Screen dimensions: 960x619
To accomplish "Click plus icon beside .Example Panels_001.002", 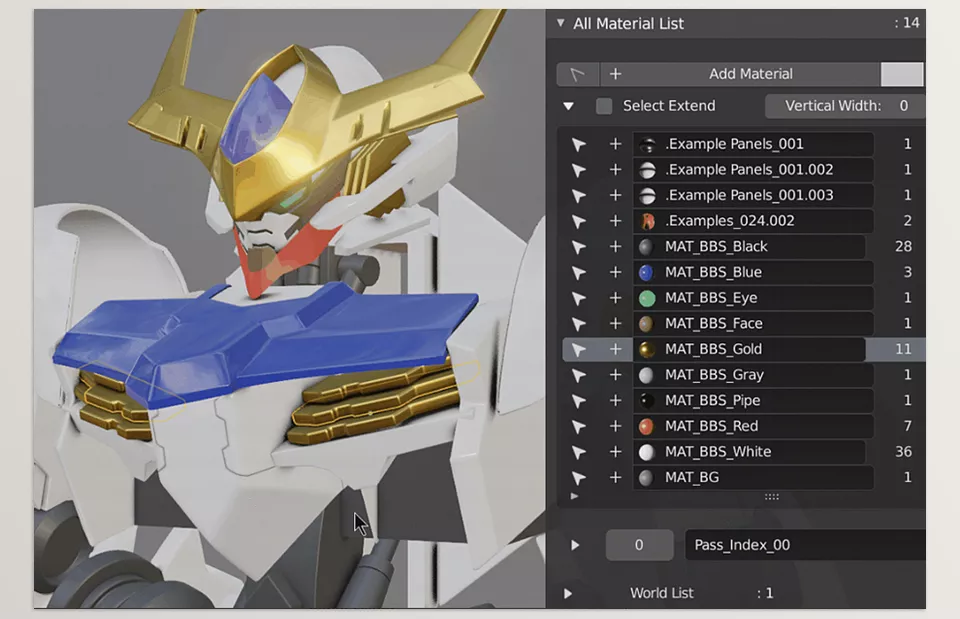I will click(x=615, y=170).
